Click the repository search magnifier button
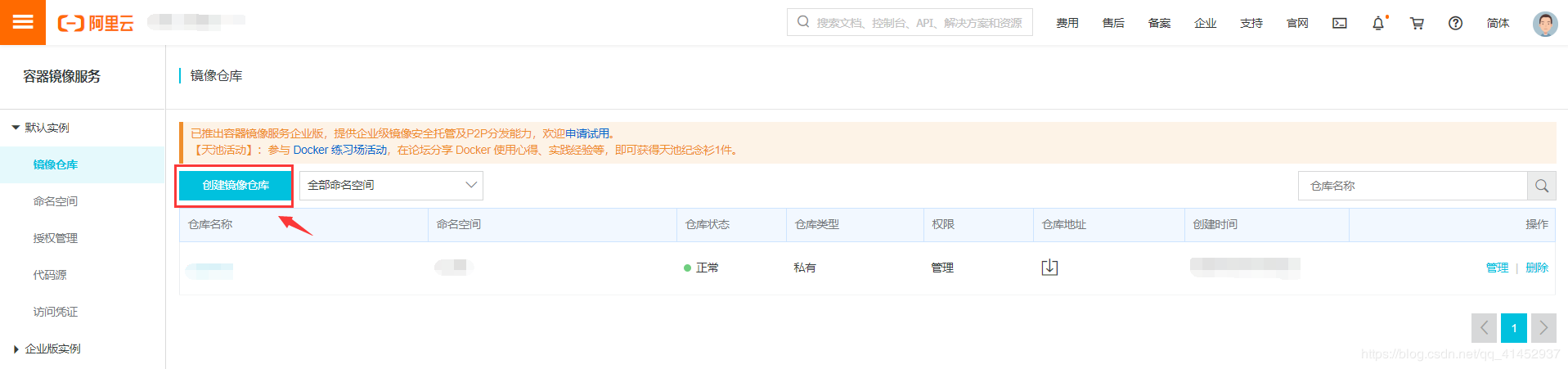The image size is (1568, 369). coord(1541,186)
